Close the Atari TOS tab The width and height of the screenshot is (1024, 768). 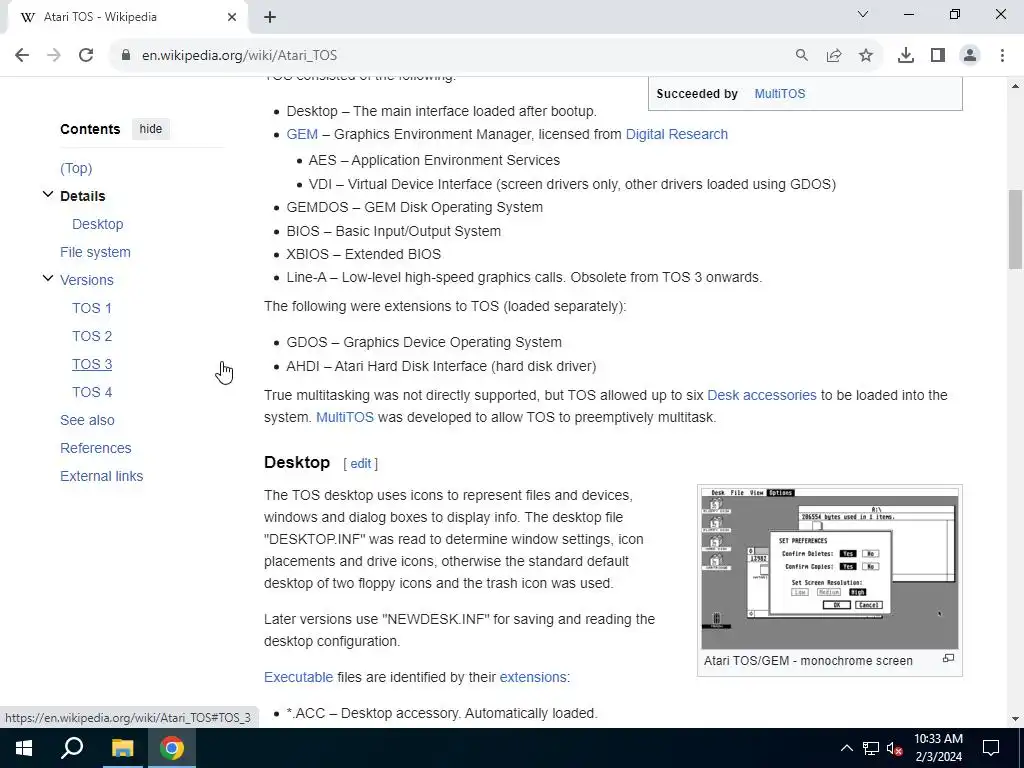[232, 17]
